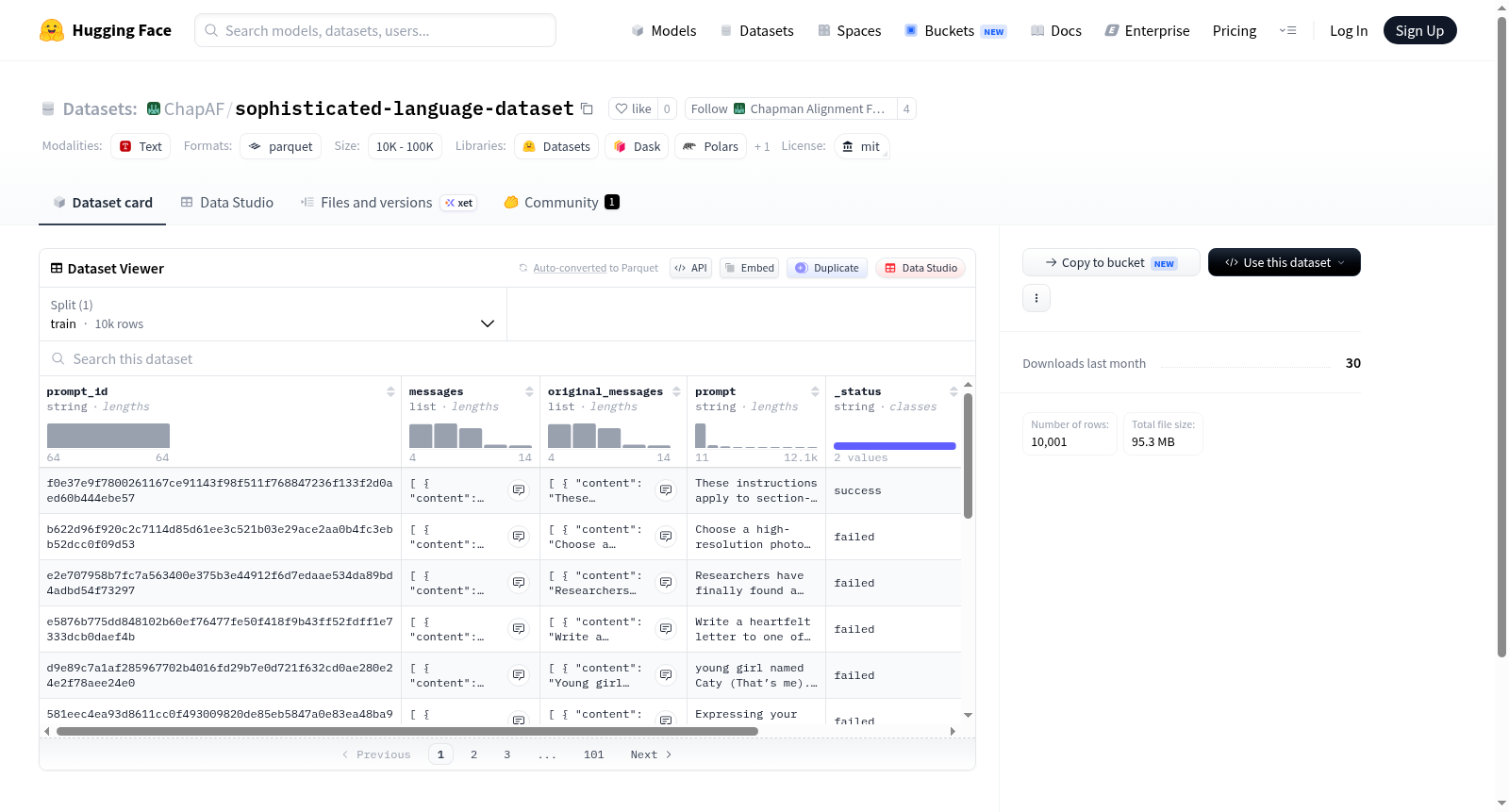
Task: Click the three-dot more options button
Action: coord(1036,298)
